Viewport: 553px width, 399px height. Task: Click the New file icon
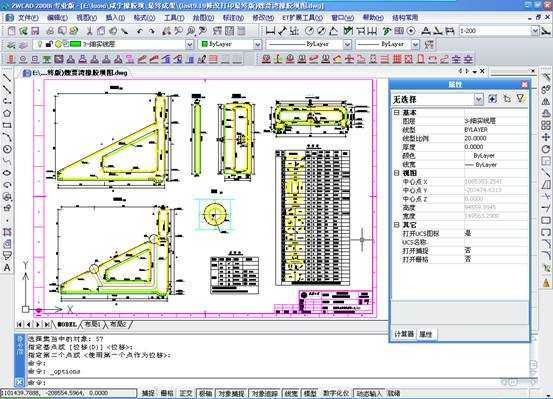pos(12,31)
